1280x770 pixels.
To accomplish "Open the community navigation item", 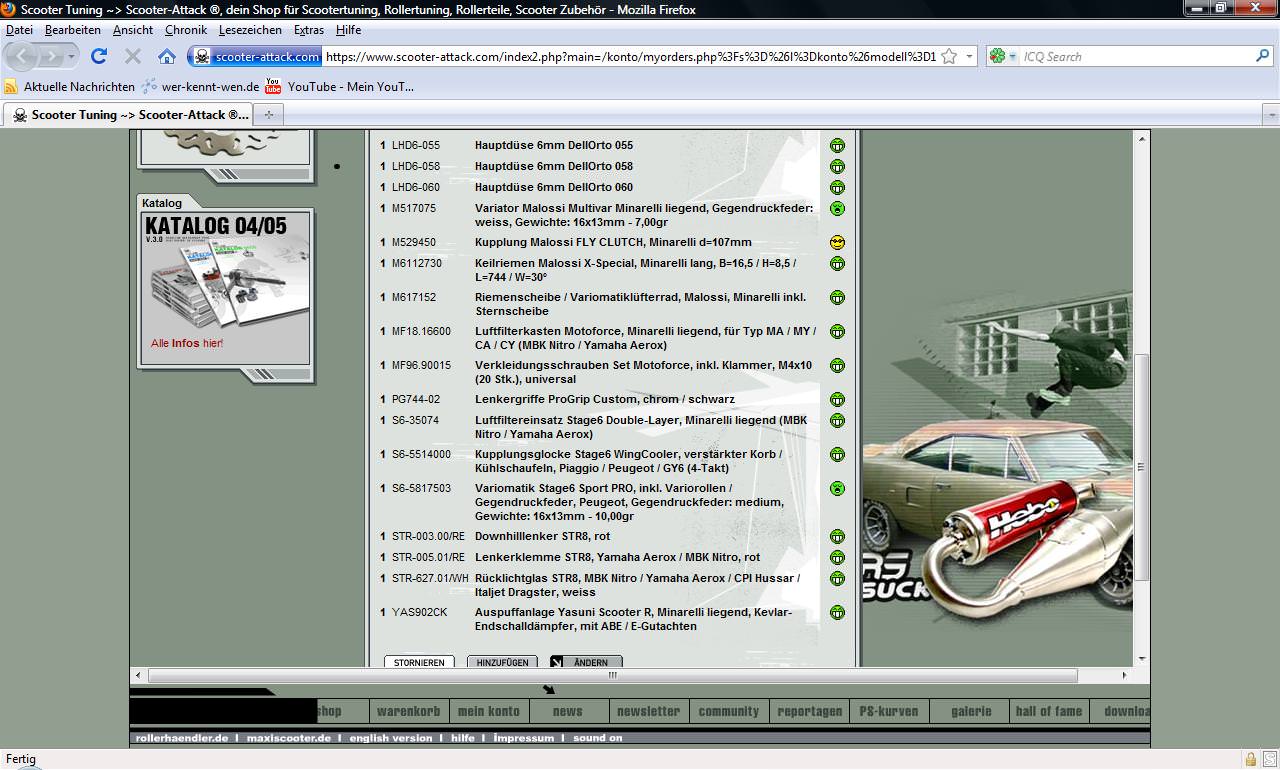I will click(729, 711).
